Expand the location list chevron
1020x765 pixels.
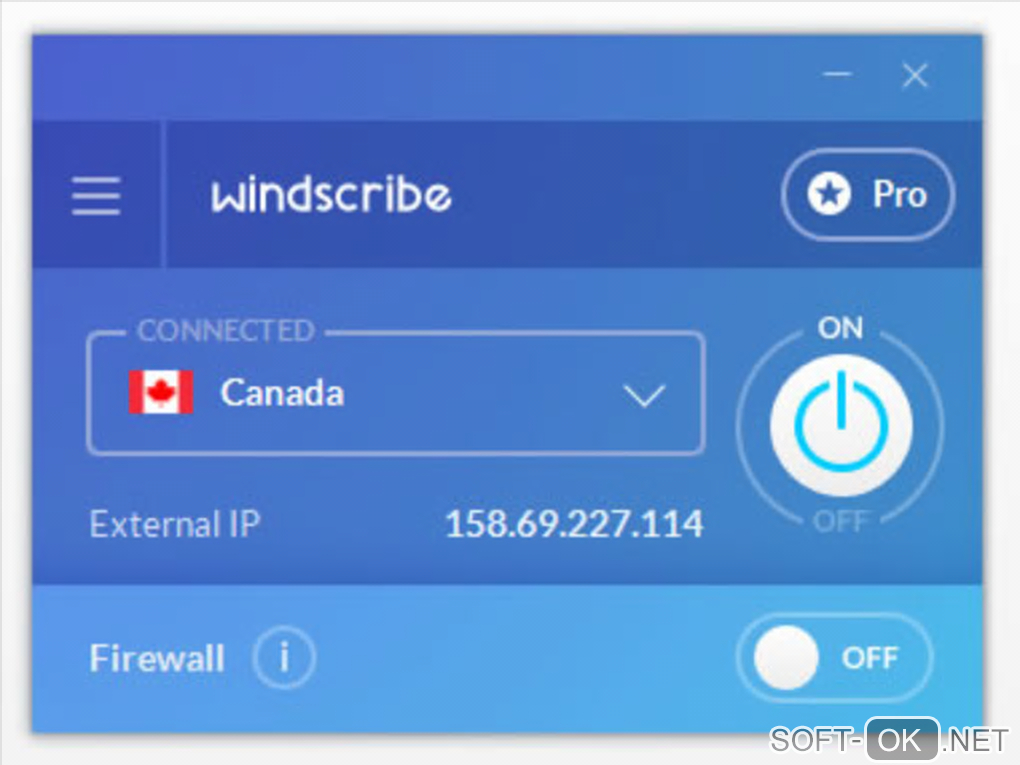tap(644, 395)
